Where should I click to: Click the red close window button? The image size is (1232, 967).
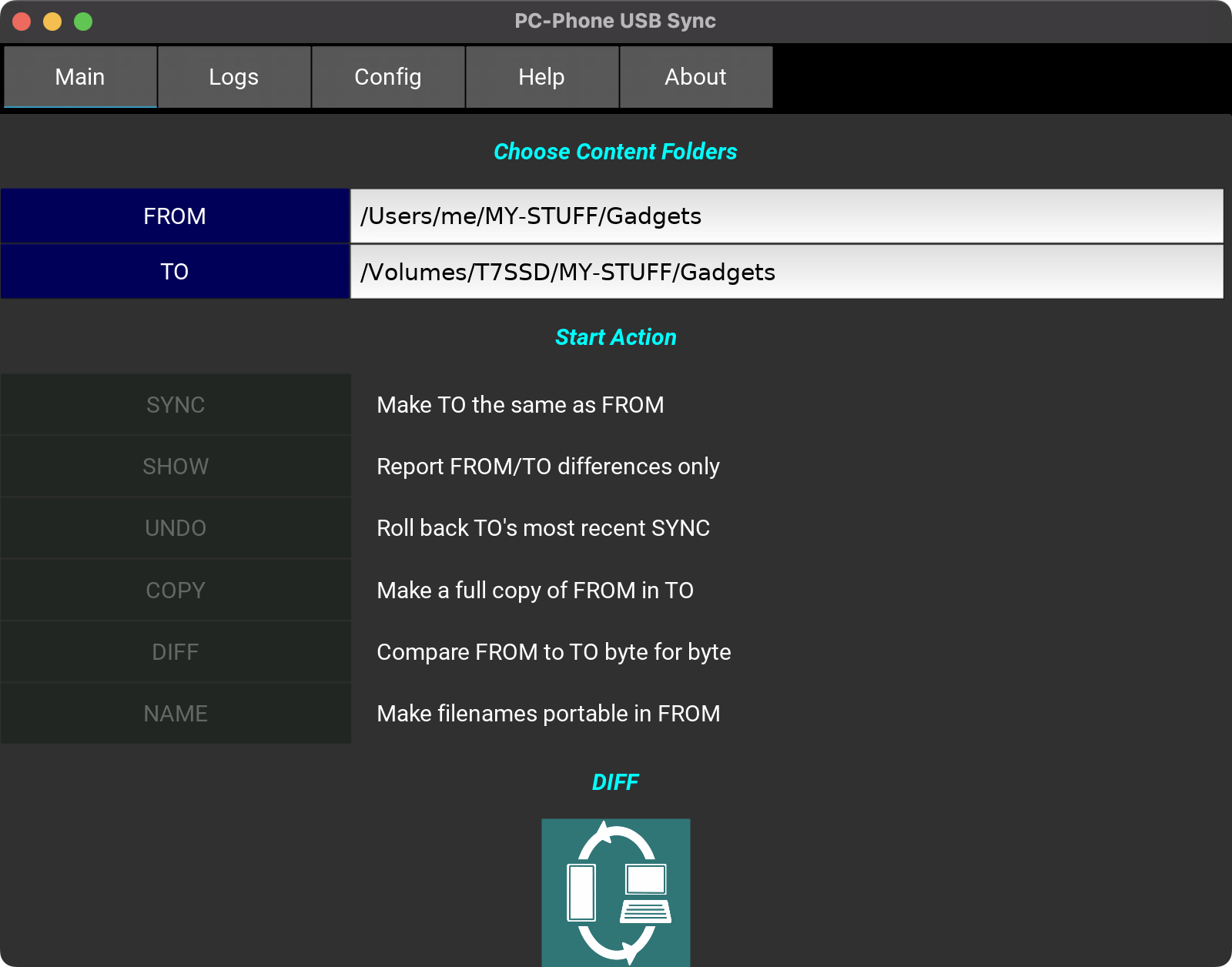tap(22, 22)
